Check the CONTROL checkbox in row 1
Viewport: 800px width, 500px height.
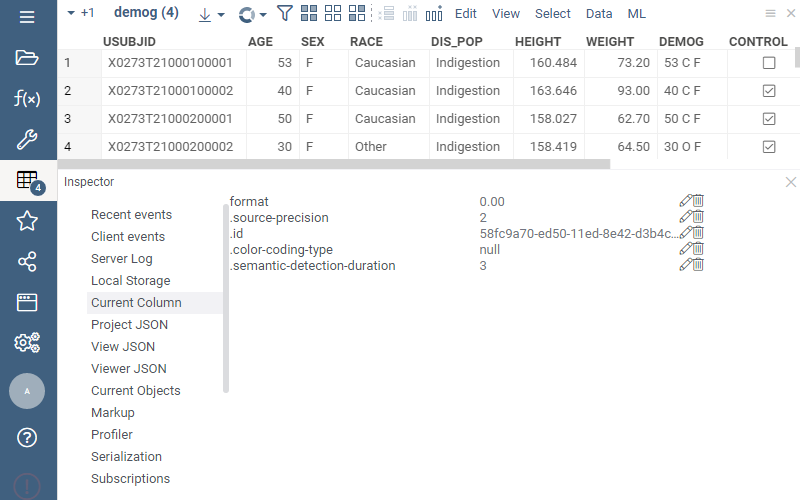coord(768,63)
